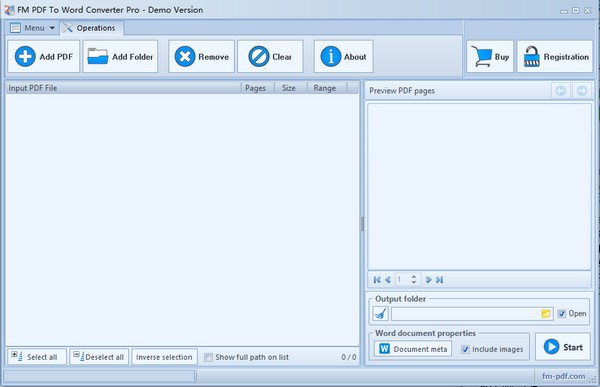
Task: Go to first preview page
Action: [x=377, y=280]
